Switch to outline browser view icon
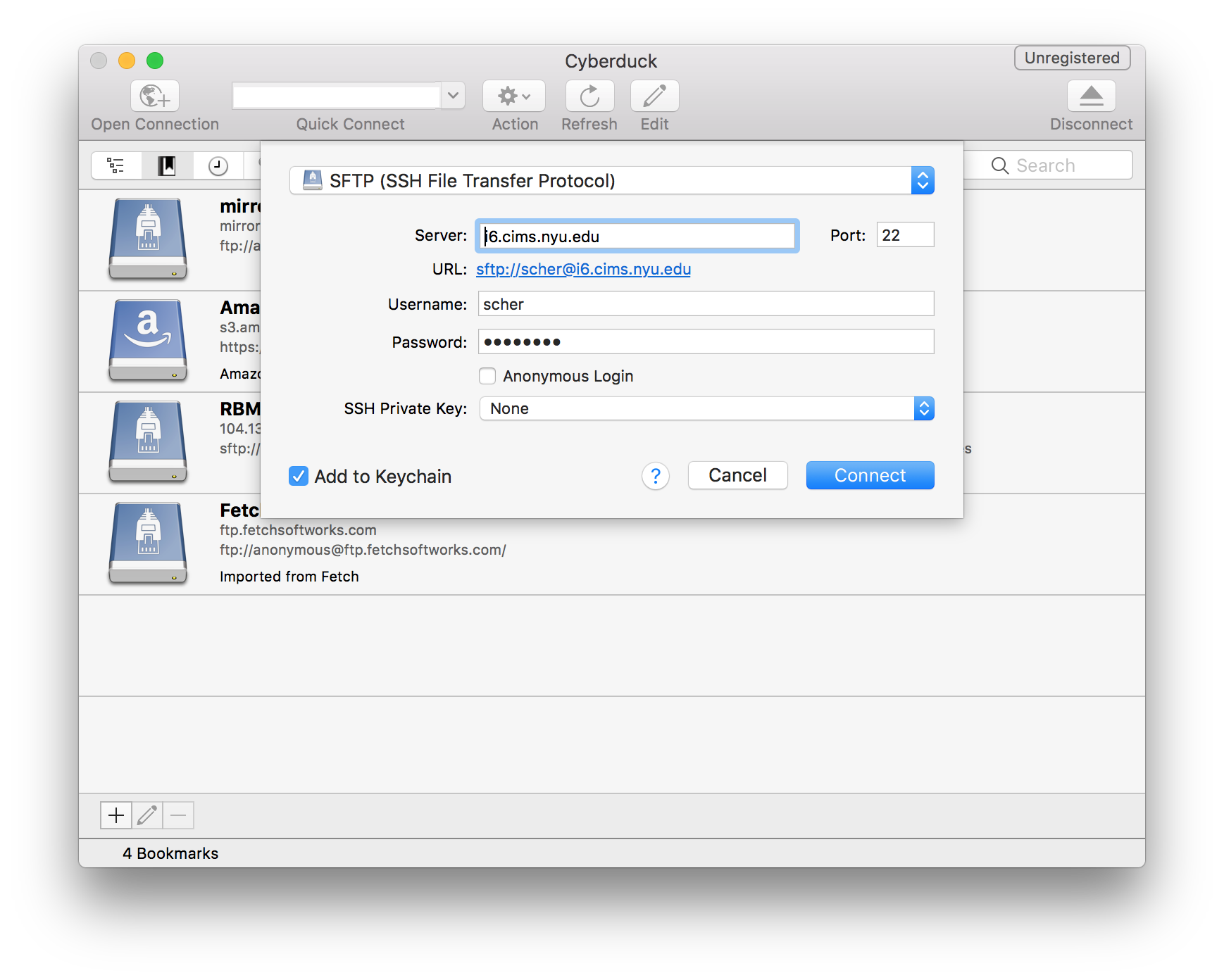The image size is (1224, 980). point(116,165)
